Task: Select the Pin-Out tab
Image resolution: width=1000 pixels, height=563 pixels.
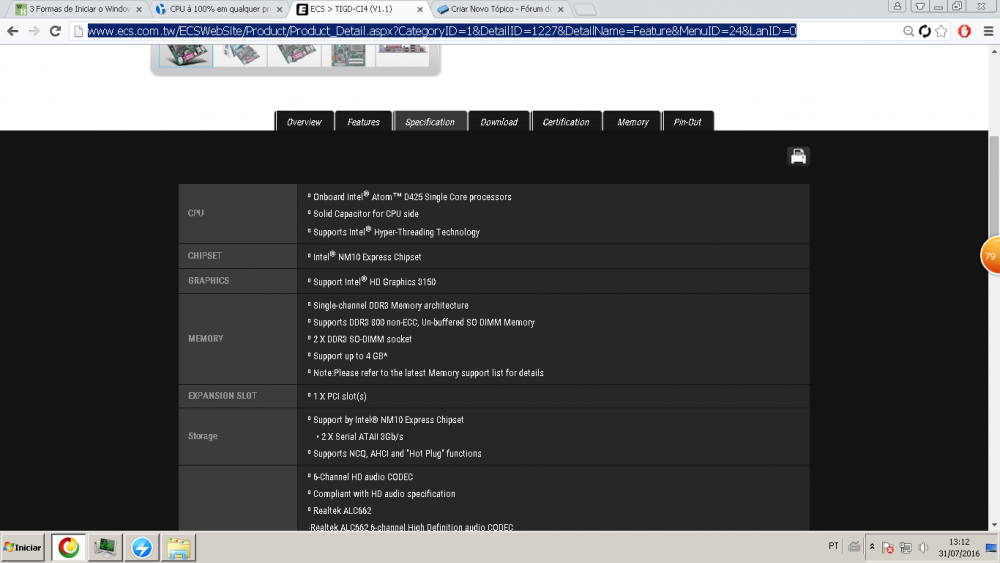Action: [x=687, y=122]
